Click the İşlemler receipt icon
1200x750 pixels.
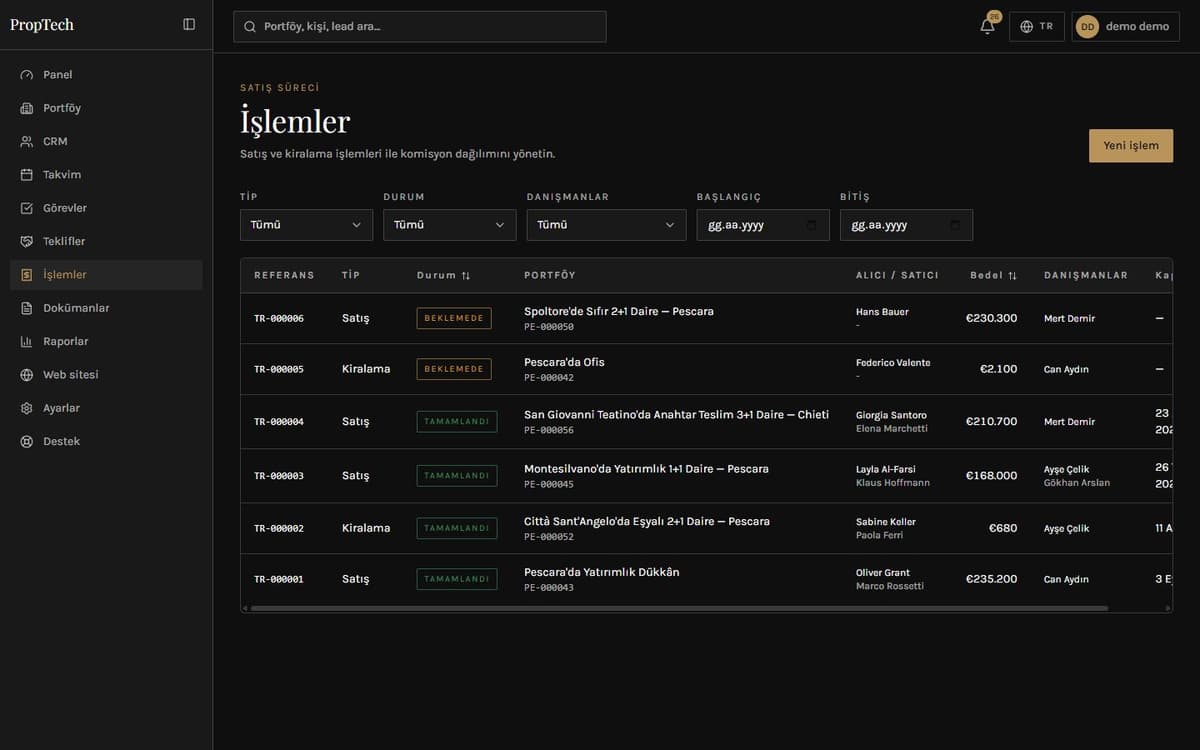click(27, 275)
